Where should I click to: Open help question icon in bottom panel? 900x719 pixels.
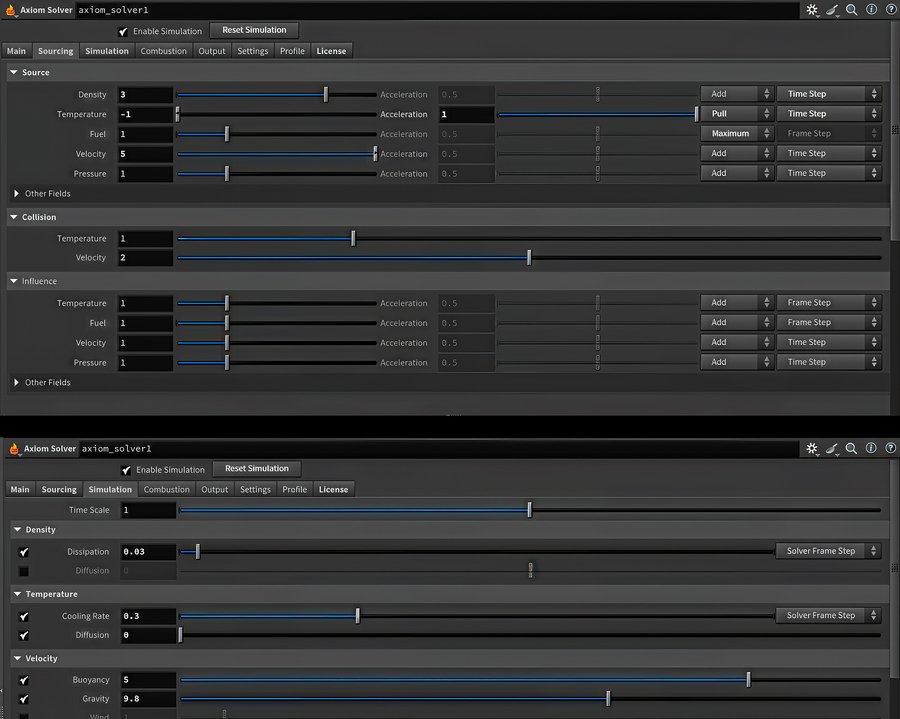click(890, 448)
